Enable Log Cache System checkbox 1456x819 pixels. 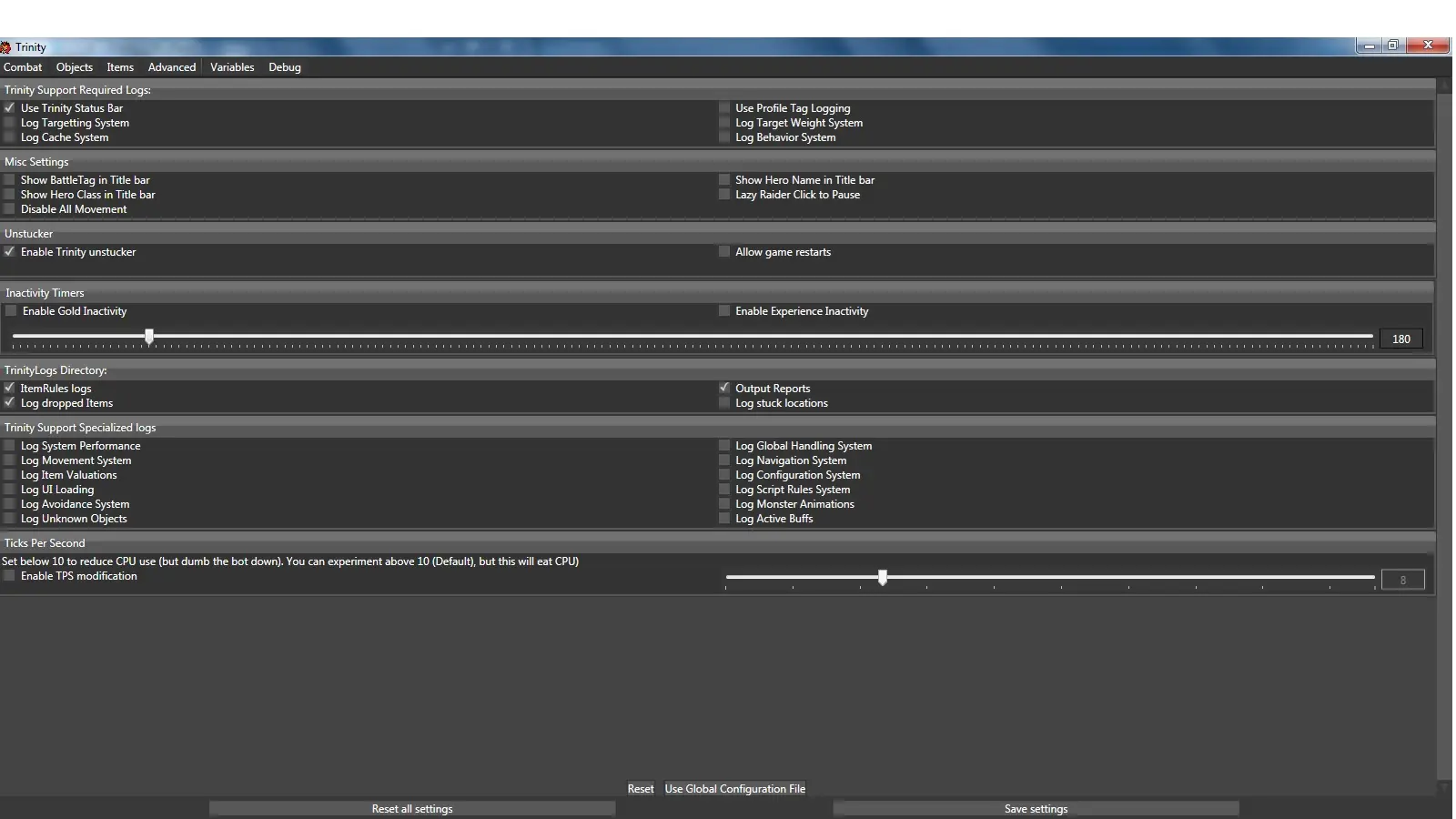point(10,136)
